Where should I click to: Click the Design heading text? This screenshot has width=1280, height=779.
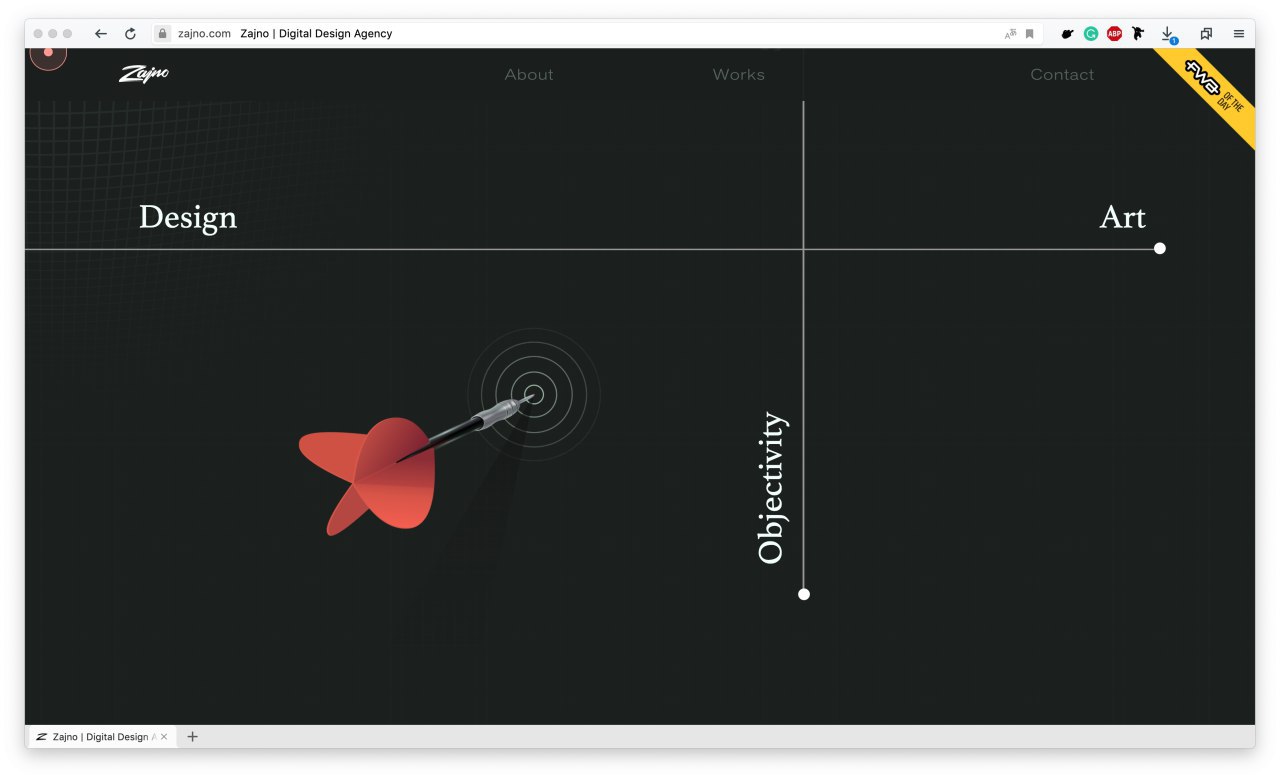[x=188, y=217]
